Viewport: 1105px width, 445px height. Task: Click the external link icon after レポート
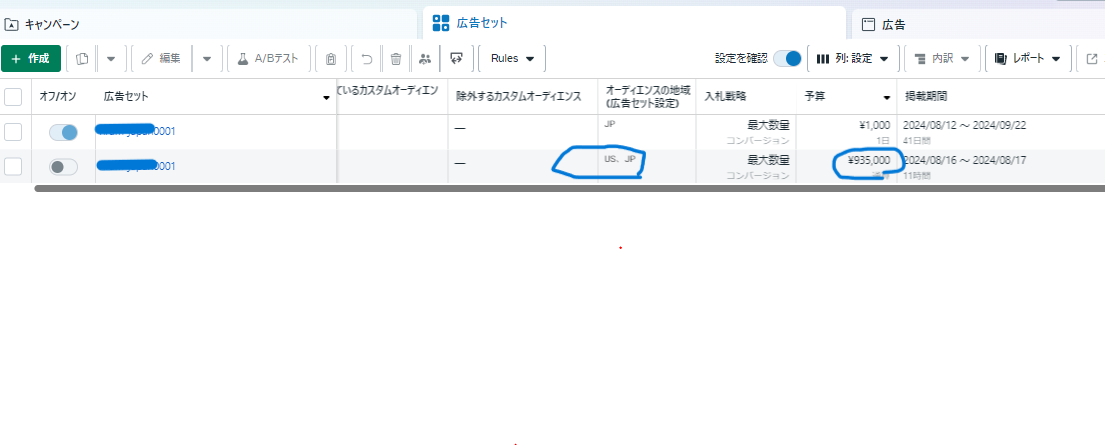1092,59
